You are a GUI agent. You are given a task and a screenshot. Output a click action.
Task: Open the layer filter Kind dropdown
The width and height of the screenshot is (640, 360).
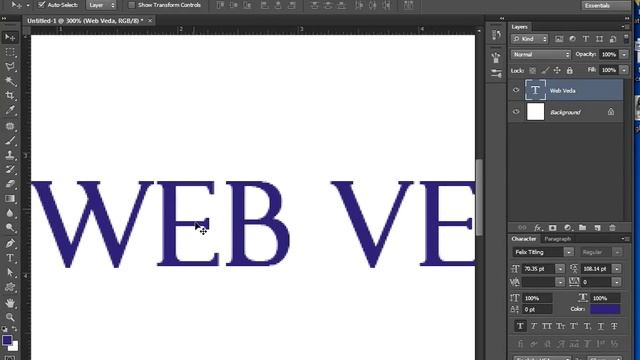[x=529, y=39]
